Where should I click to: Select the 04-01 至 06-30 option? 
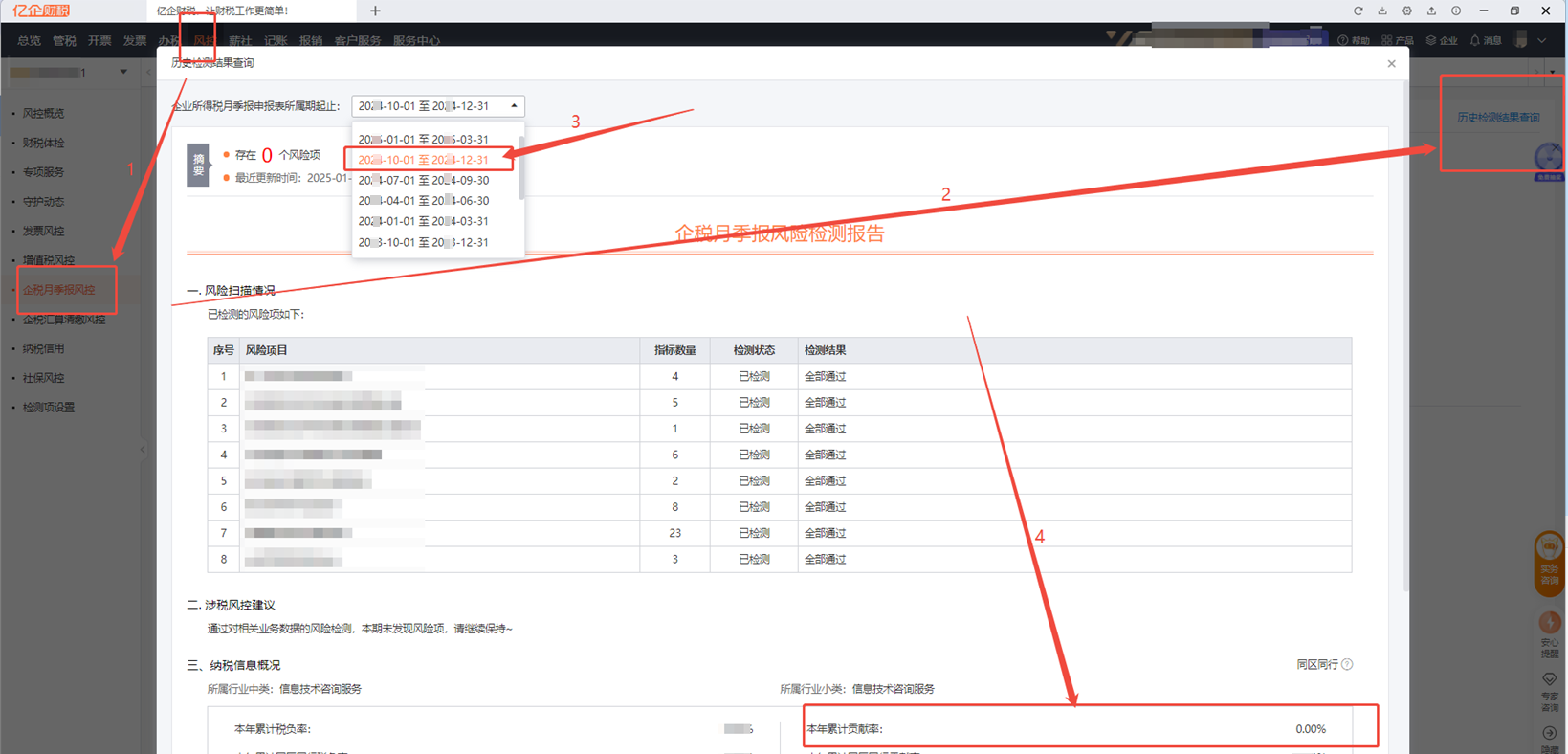click(x=424, y=201)
